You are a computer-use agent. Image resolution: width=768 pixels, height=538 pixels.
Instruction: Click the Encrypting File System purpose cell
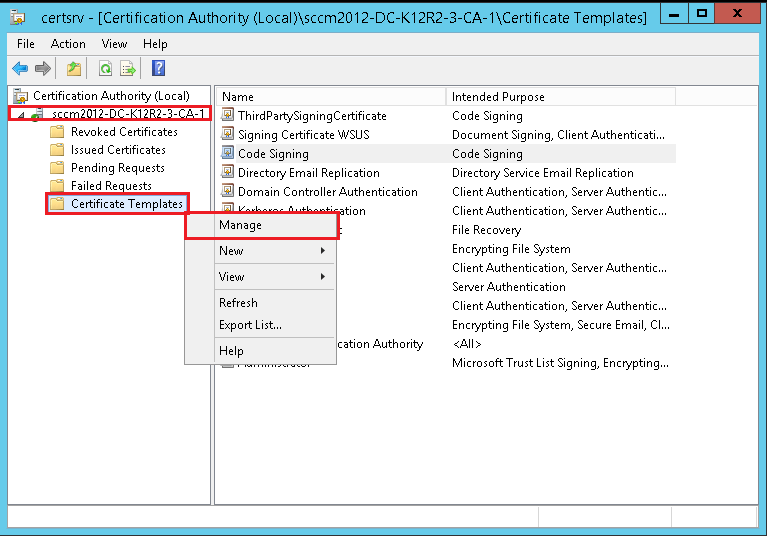[x=511, y=249]
